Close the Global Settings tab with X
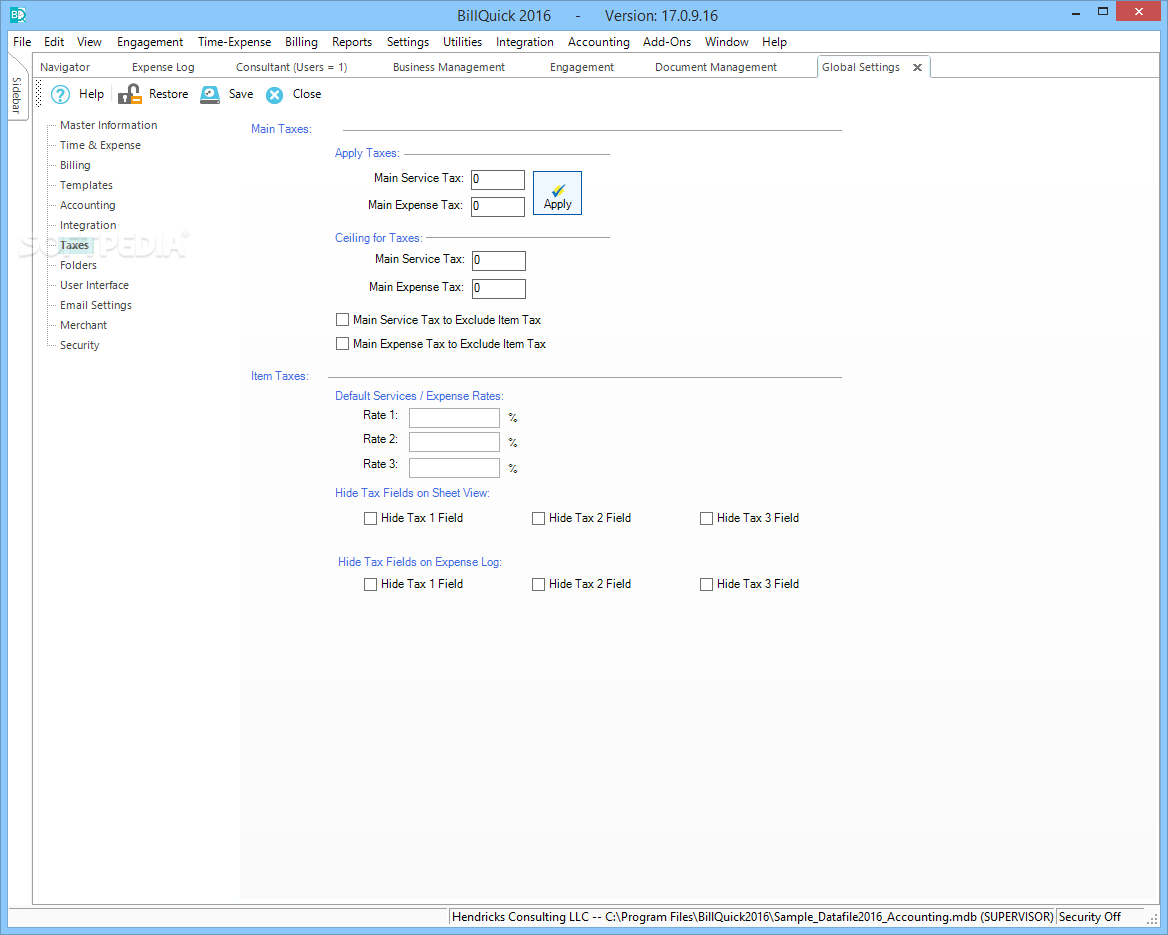This screenshot has width=1168, height=935. coord(918,68)
